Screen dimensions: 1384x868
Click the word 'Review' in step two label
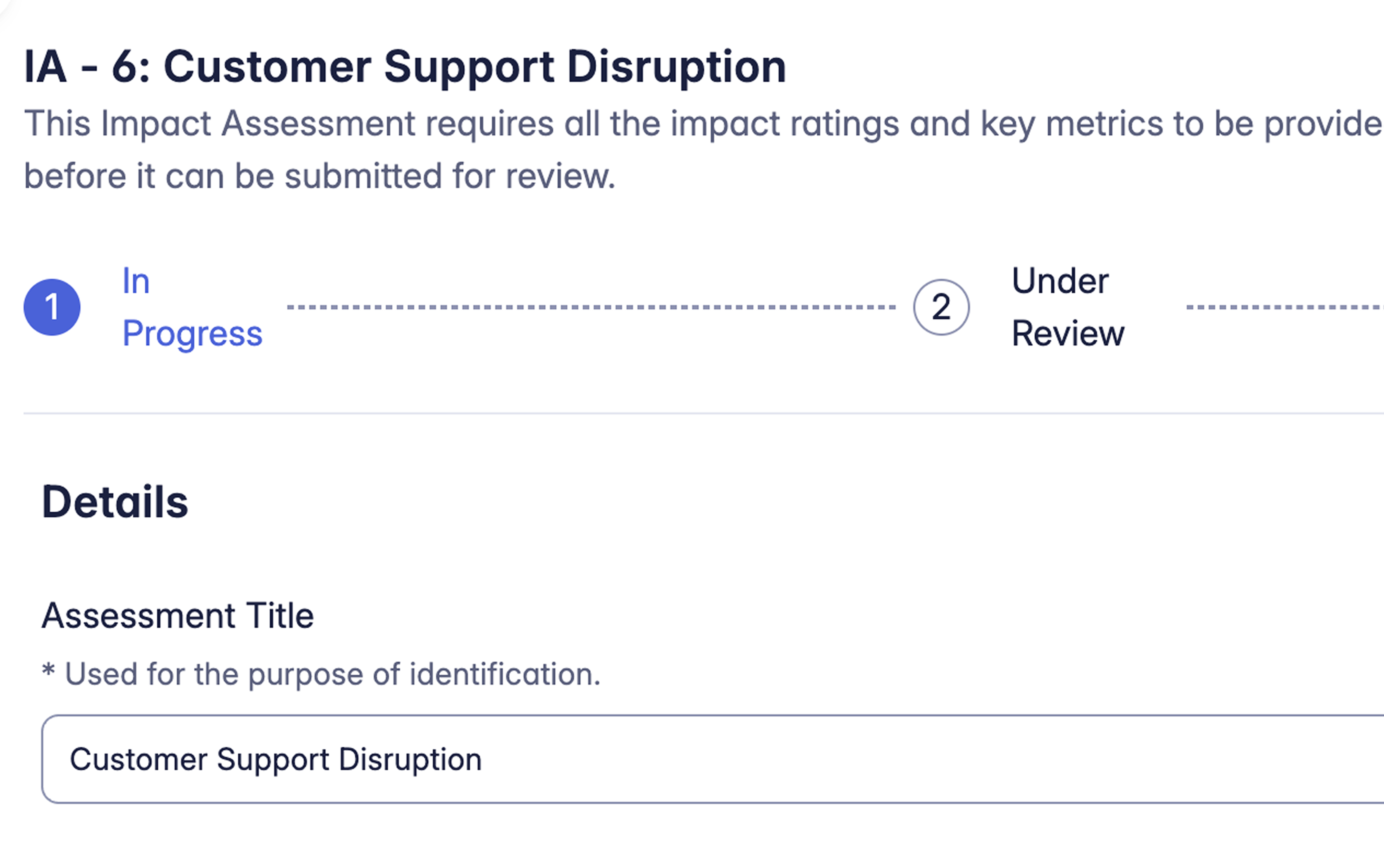coord(1067,334)
